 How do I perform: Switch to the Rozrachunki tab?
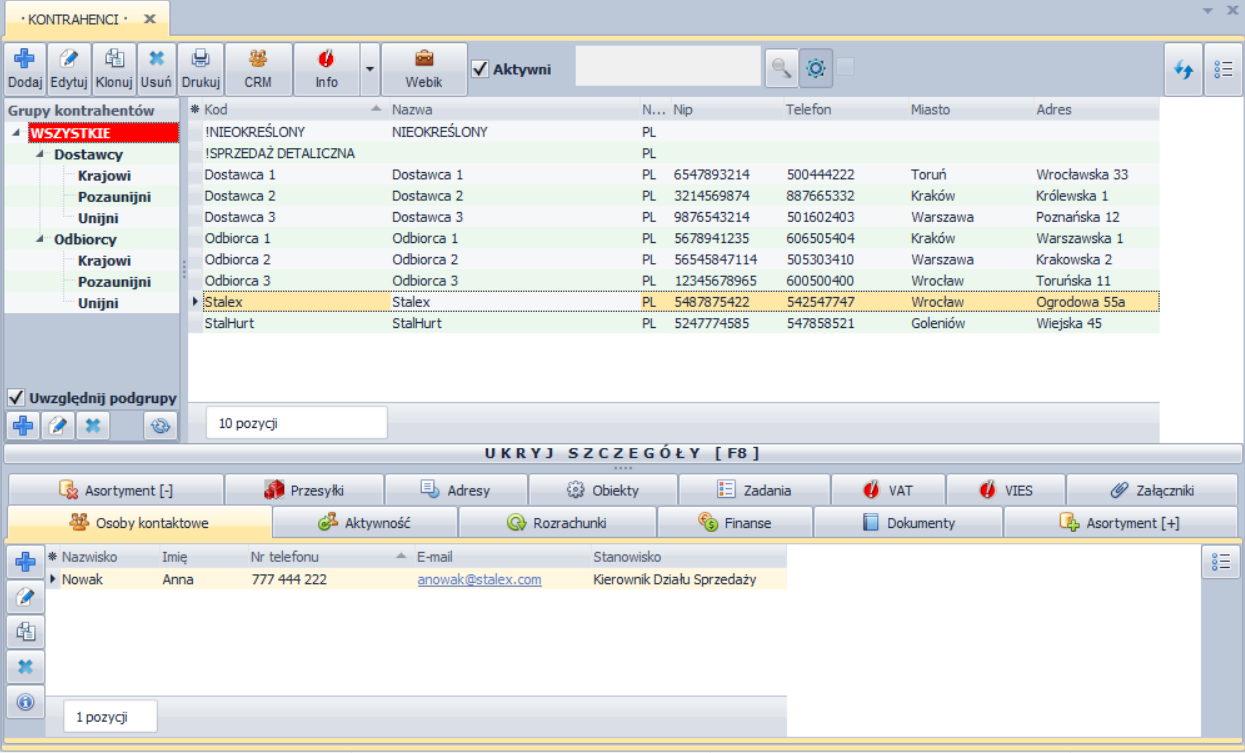557,522
